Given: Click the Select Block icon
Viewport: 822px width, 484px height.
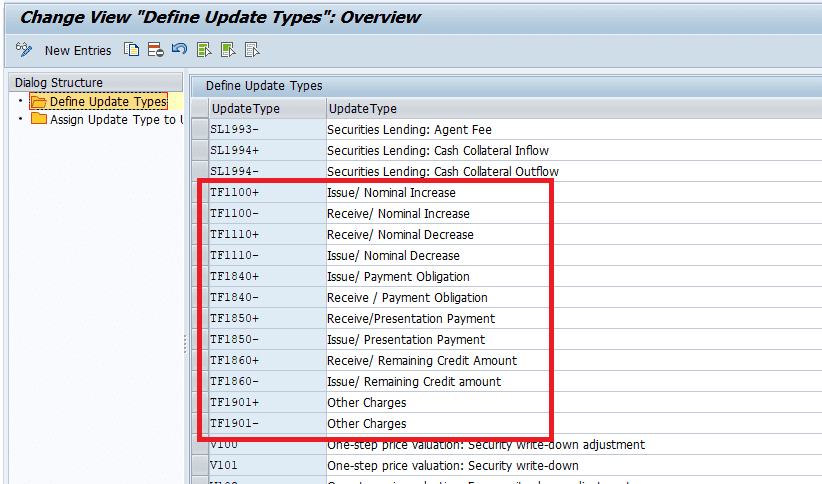Looking at the screenshot, I should [228, 50].
